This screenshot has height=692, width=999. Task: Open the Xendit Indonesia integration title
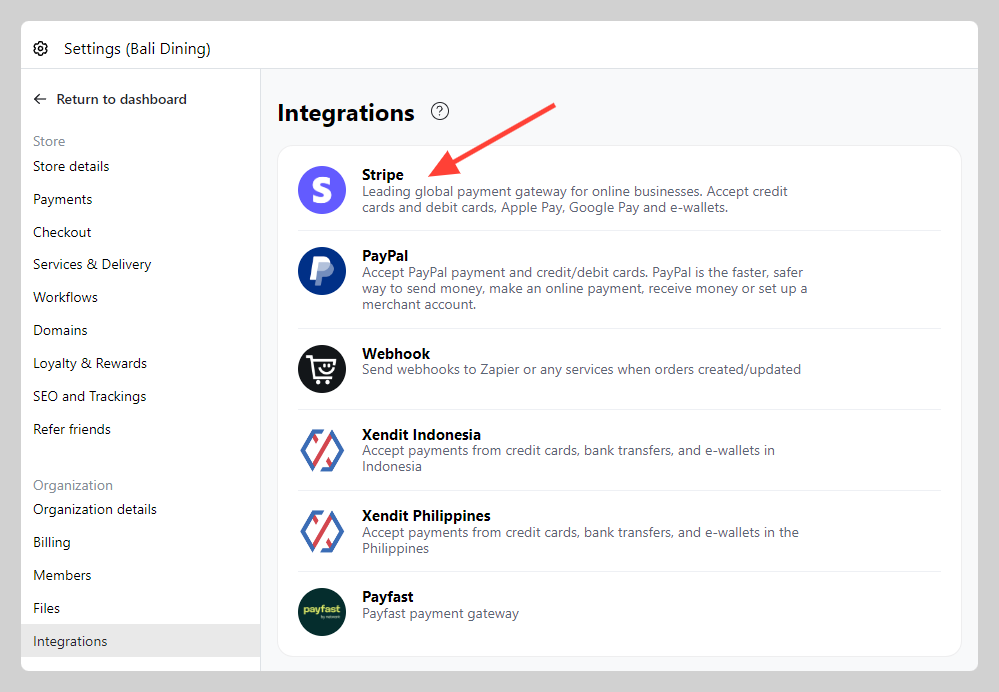(421, 435)
